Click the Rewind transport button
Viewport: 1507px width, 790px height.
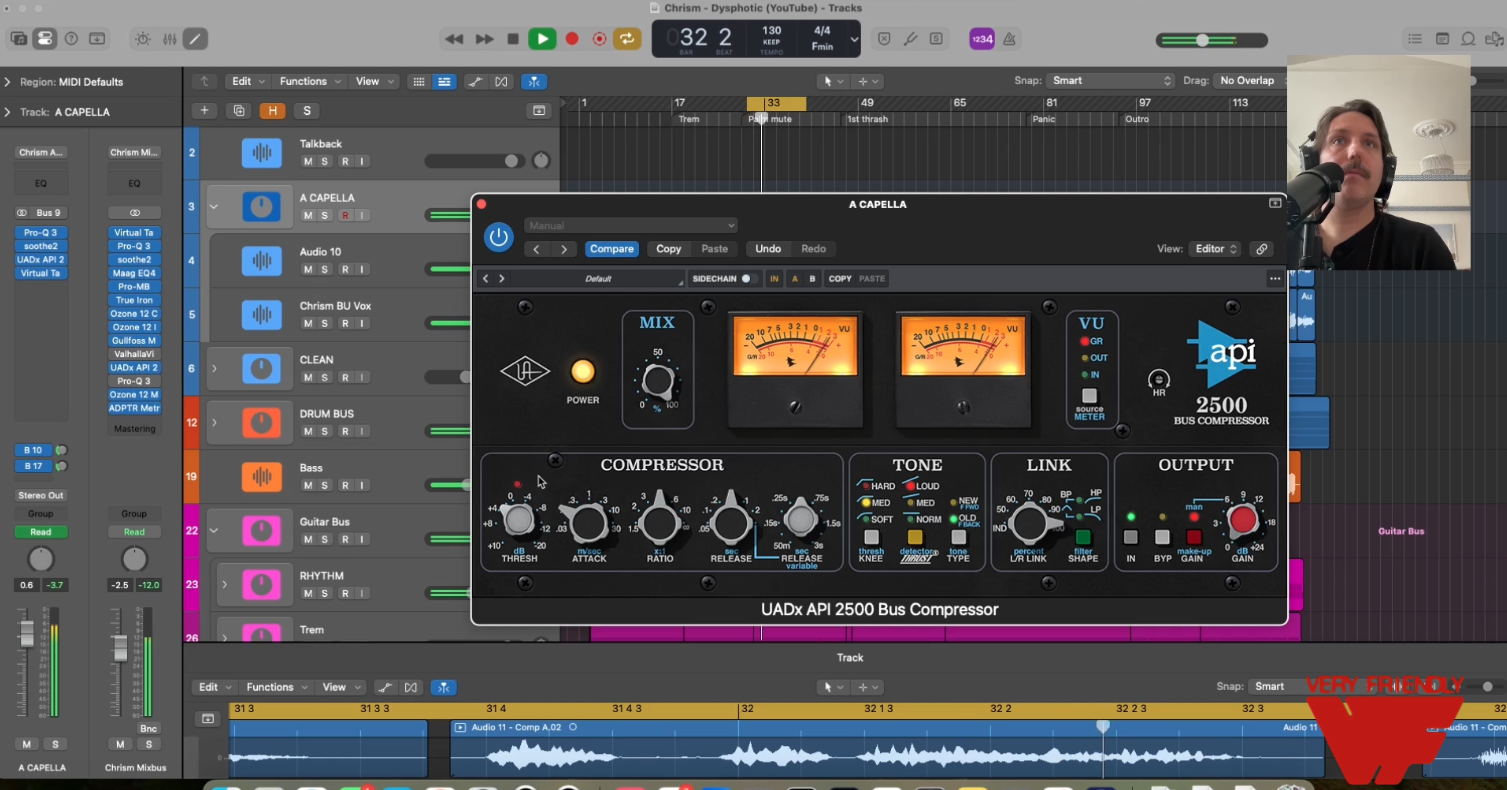click(x=454, y=39)
